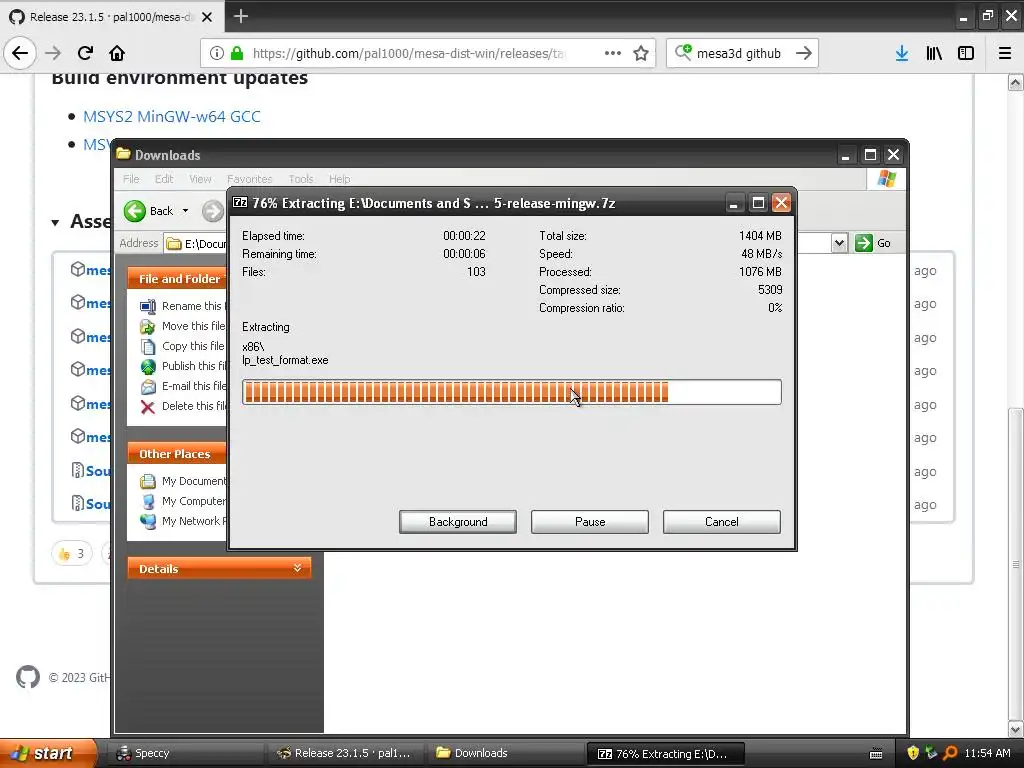Select E-mail this file task
Image resolution: width=1024 pixels, height=768 pixels.
[x=184, y=386]
